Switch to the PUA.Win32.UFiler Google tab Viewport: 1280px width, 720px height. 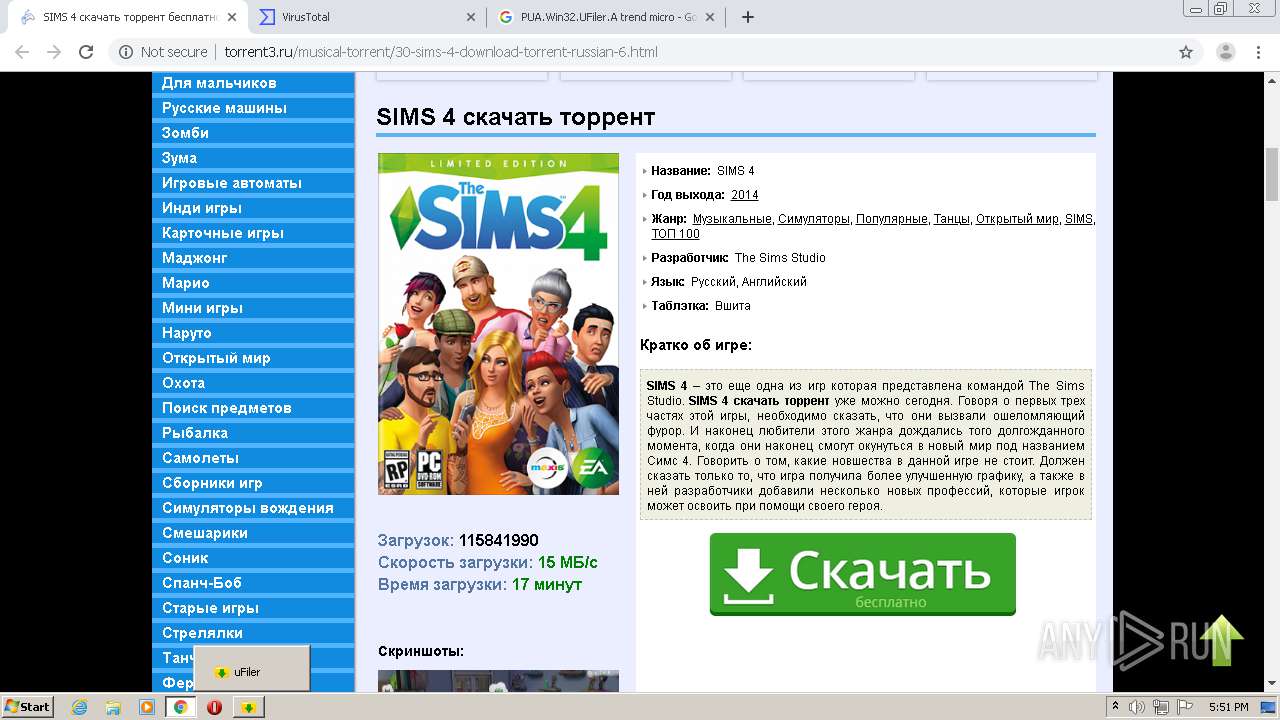tap(607, 17)
